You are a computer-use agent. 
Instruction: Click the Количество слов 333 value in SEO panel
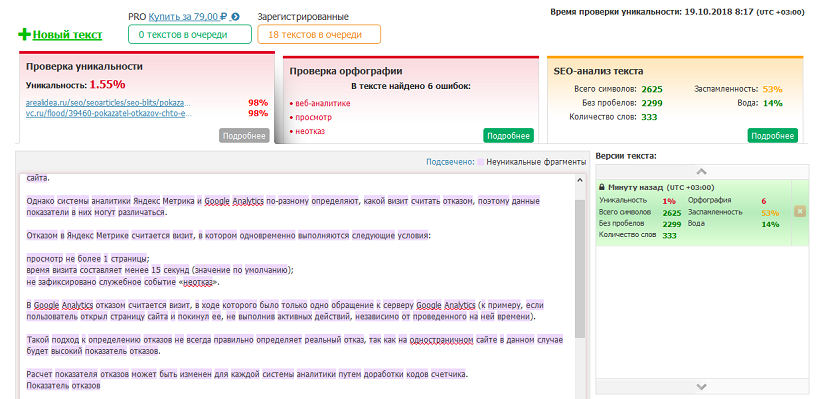[649, 117]
